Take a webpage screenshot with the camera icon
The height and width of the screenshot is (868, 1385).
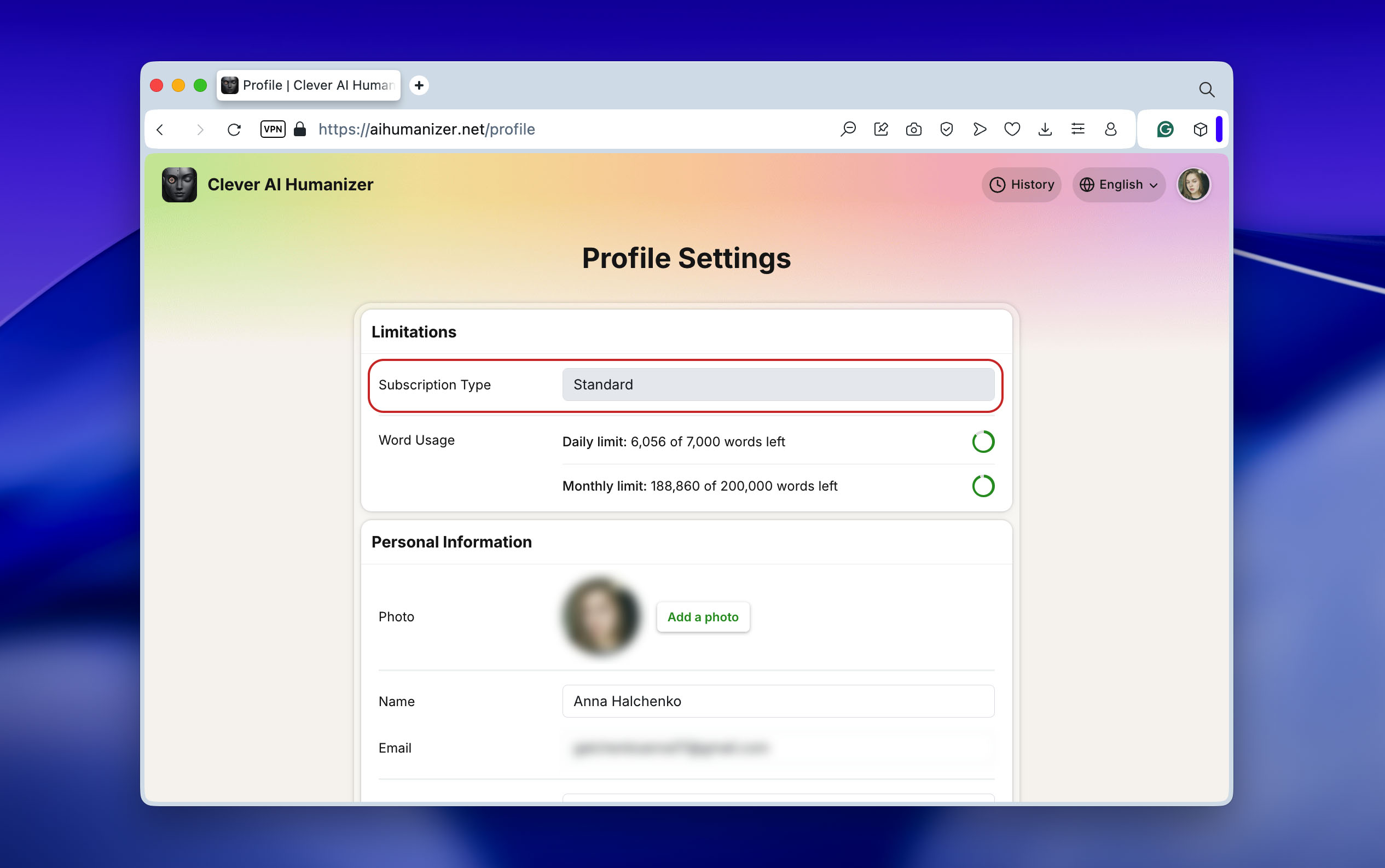[x=913, y=129]
